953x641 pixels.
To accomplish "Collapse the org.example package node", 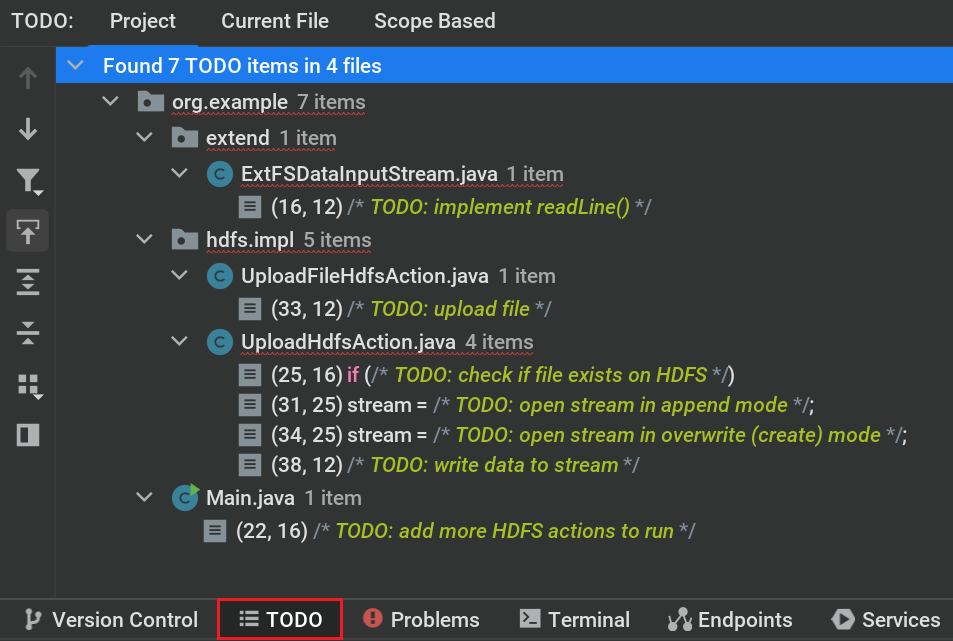I will point(110,102).
